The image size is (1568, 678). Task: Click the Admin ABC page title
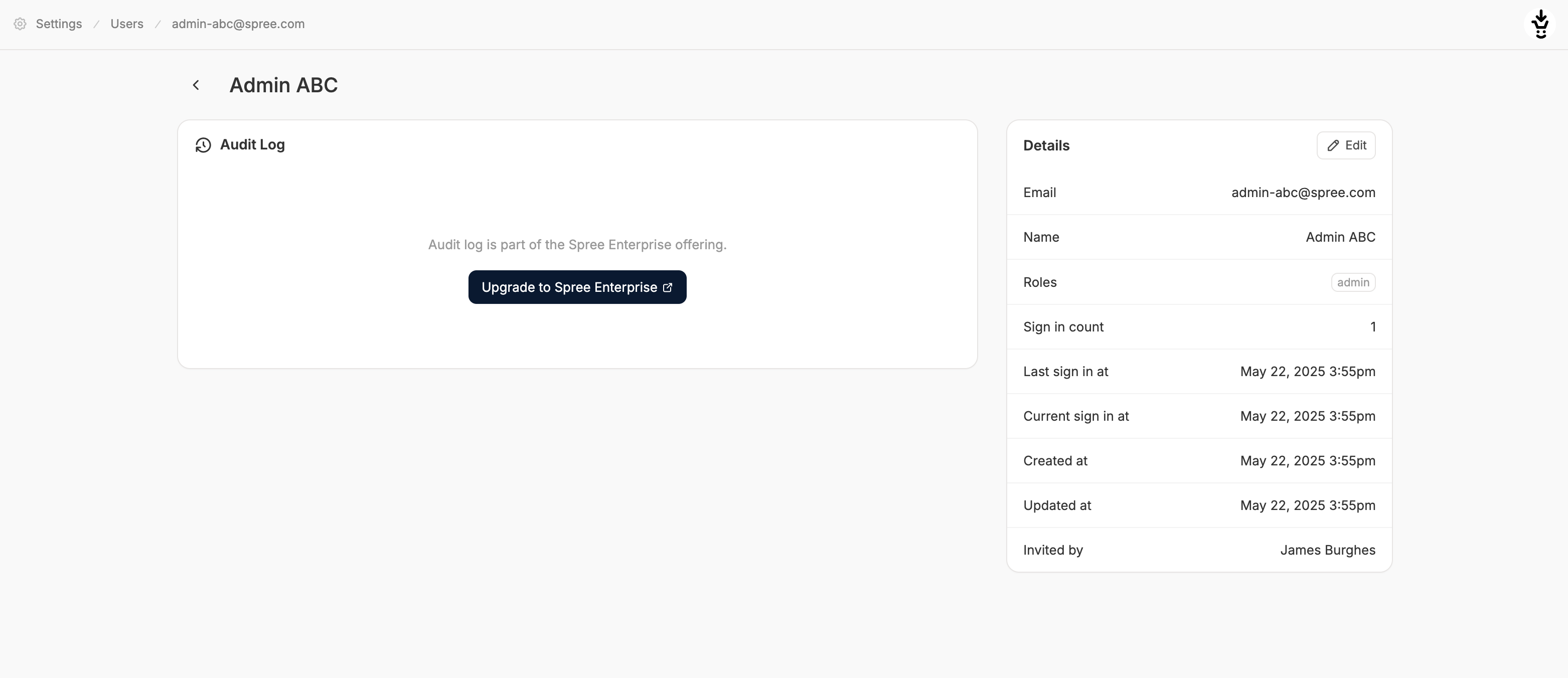[x=283, y=85]
